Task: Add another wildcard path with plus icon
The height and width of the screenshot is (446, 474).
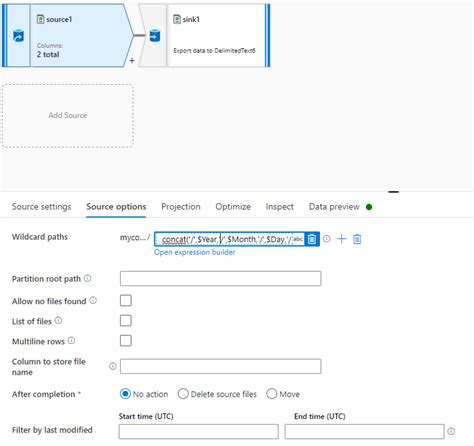Action: [342, 239]
